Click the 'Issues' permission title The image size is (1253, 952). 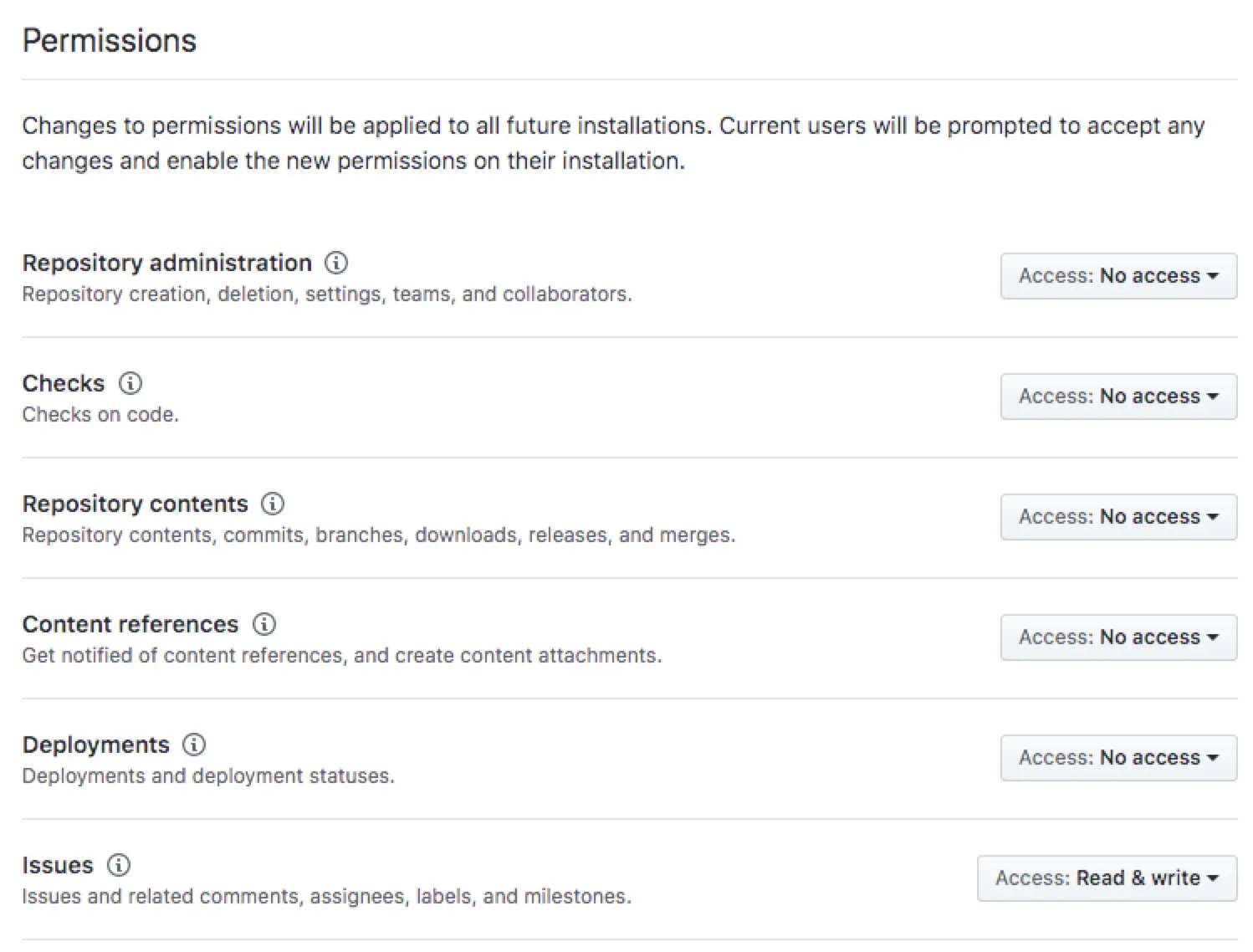(x=58, y=865)
